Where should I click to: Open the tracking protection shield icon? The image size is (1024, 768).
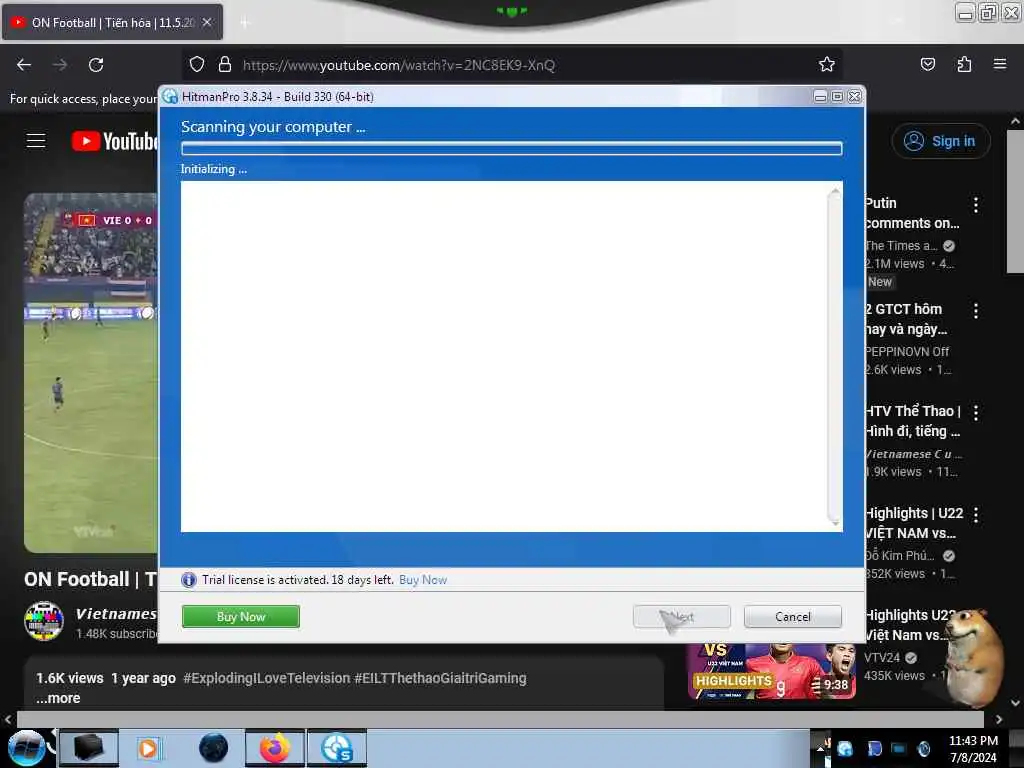[x=197, y=65]
